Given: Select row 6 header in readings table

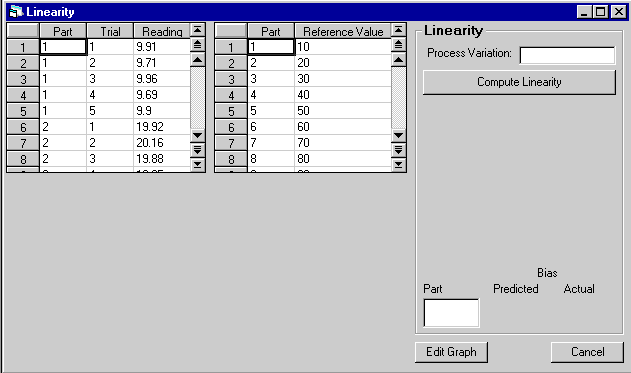Looking at the screenshot, I should pos(23,127).
